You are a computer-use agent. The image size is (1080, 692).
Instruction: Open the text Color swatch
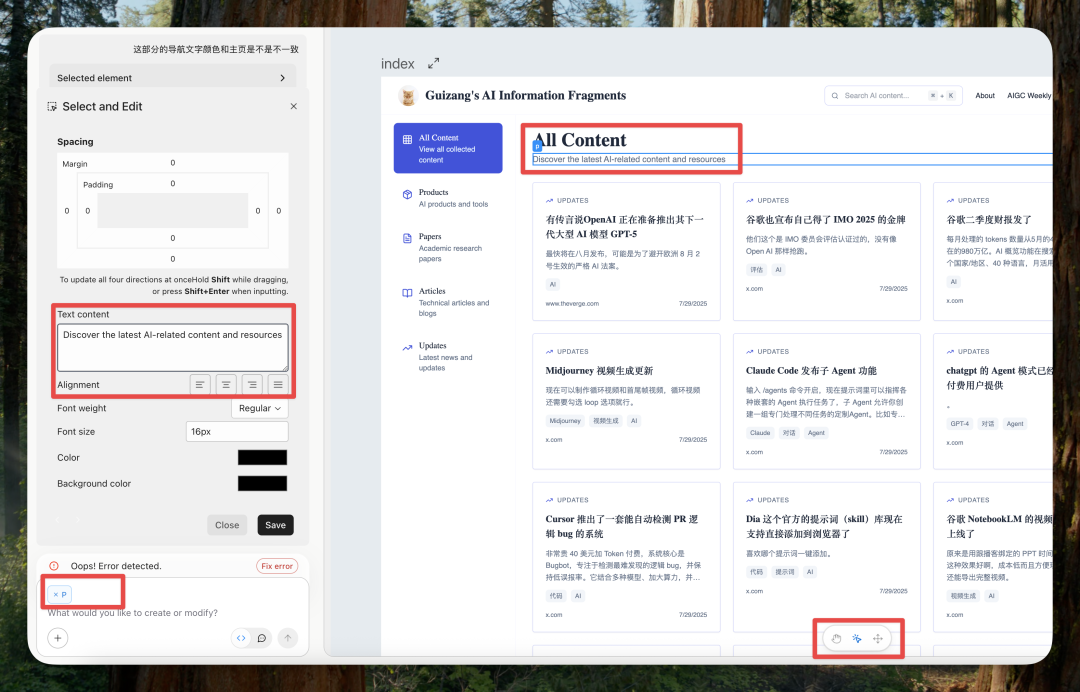pyautogui.click(x=262, y=457)
